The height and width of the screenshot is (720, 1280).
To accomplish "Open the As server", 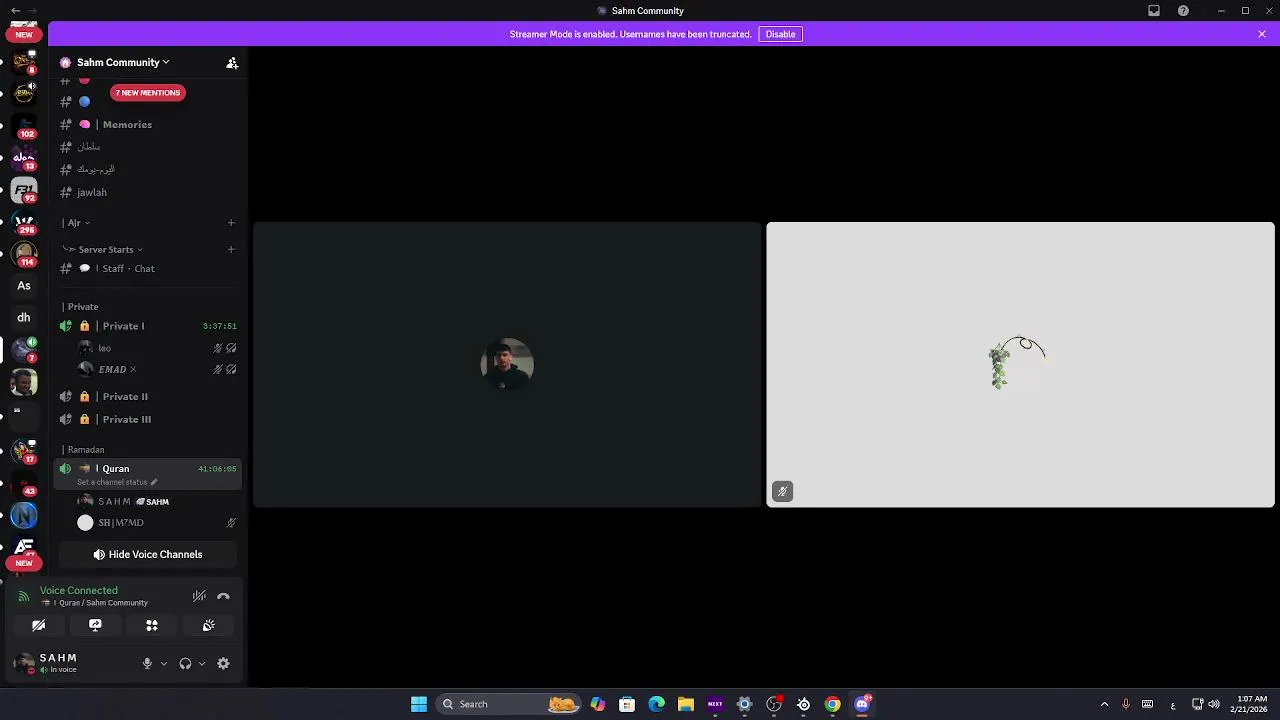I will (x=24, y=286).
